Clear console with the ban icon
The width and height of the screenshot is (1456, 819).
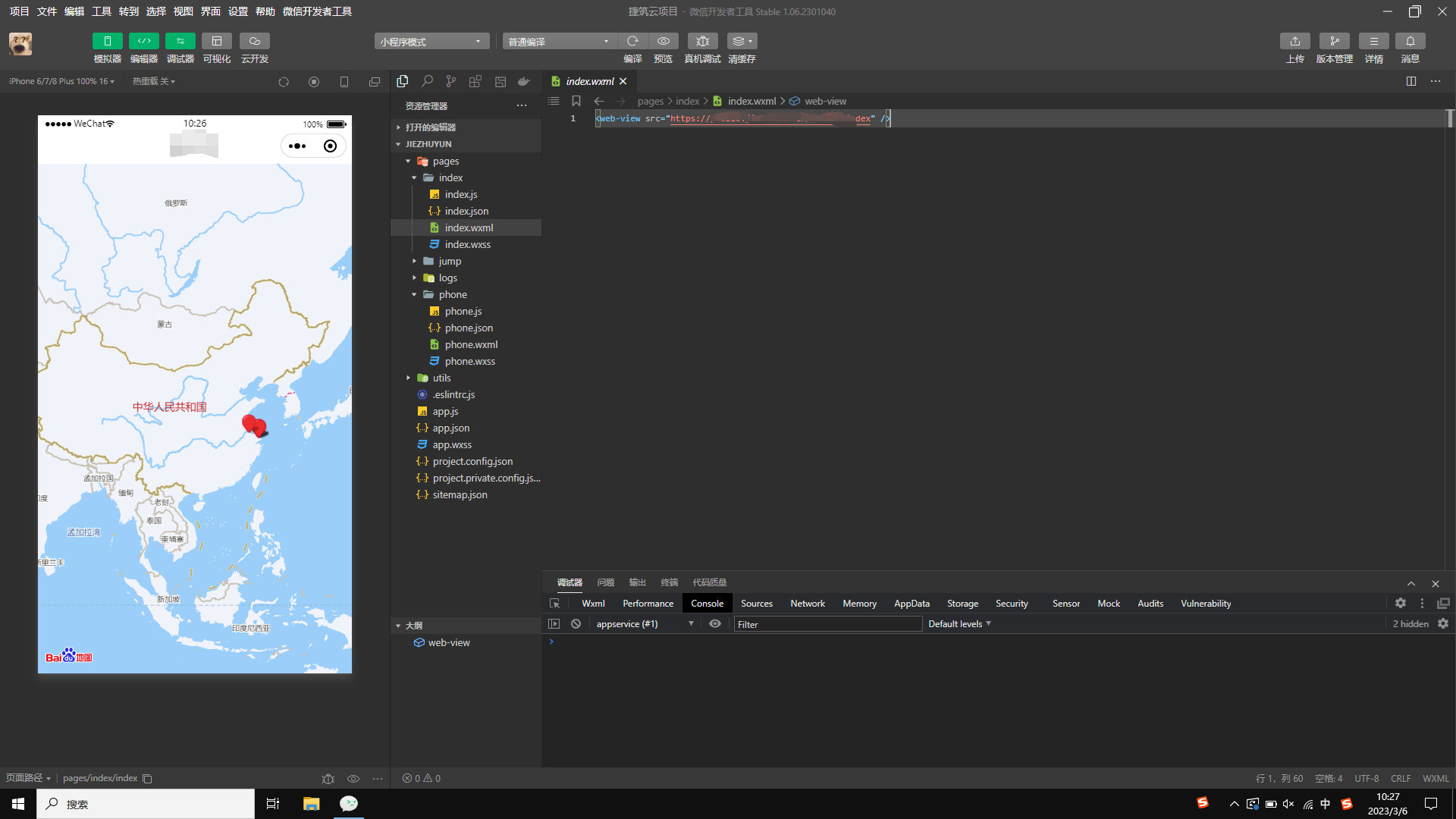tap(576, 624)
